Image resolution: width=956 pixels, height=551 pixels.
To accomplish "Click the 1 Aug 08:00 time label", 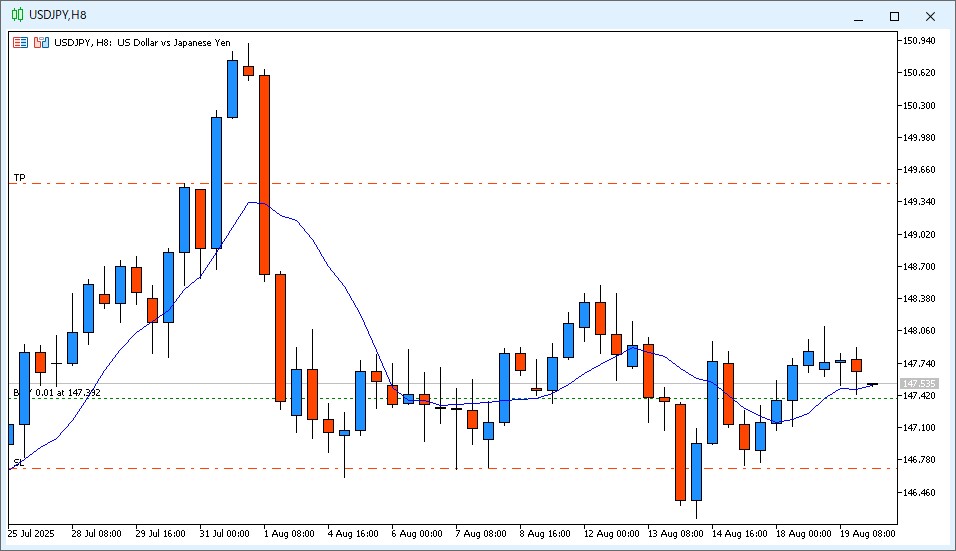I will (289, 534).
